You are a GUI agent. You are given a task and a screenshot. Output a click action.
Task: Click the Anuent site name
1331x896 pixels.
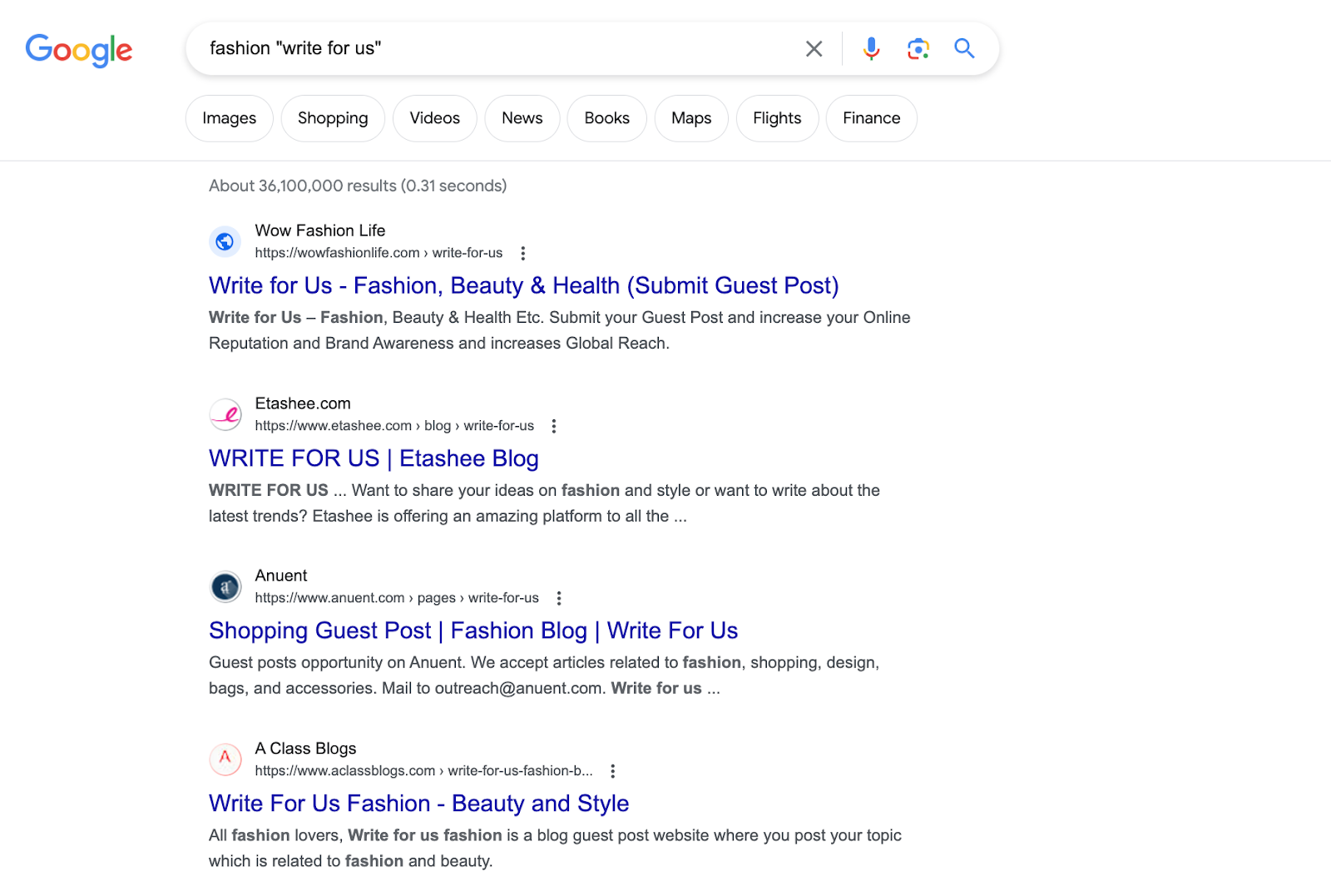coord(281,576)
